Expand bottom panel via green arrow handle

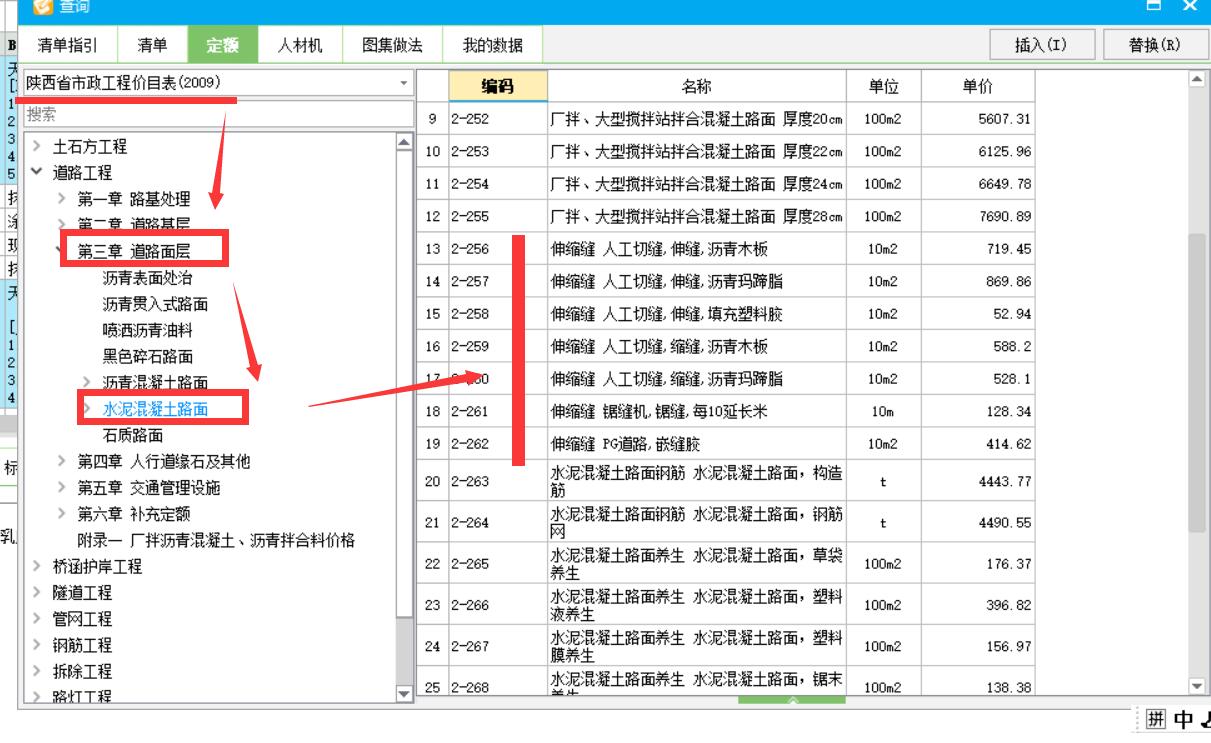[x=792, y=700]
